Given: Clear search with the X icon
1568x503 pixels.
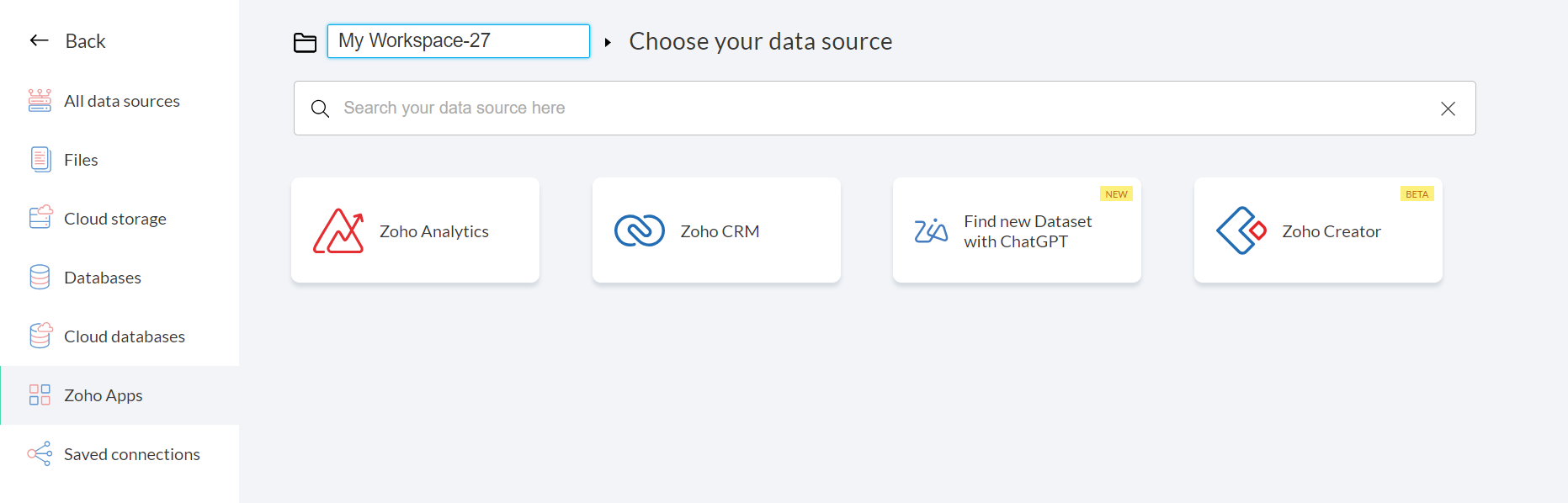Looking at the screenshot, I should click(x=1448, y=109).
